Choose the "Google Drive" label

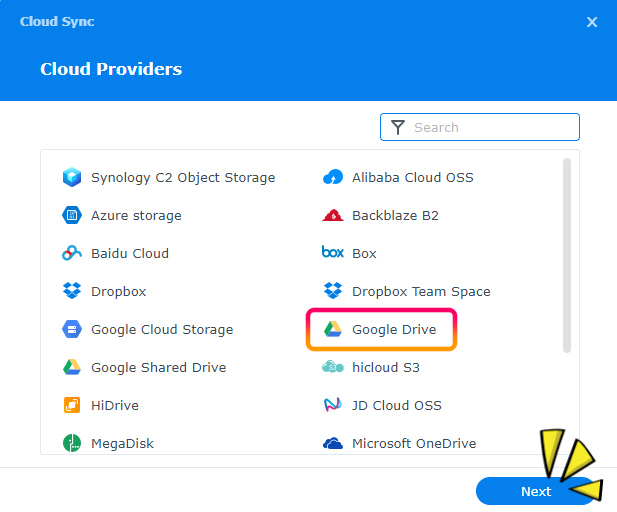[x=394, y=330]
